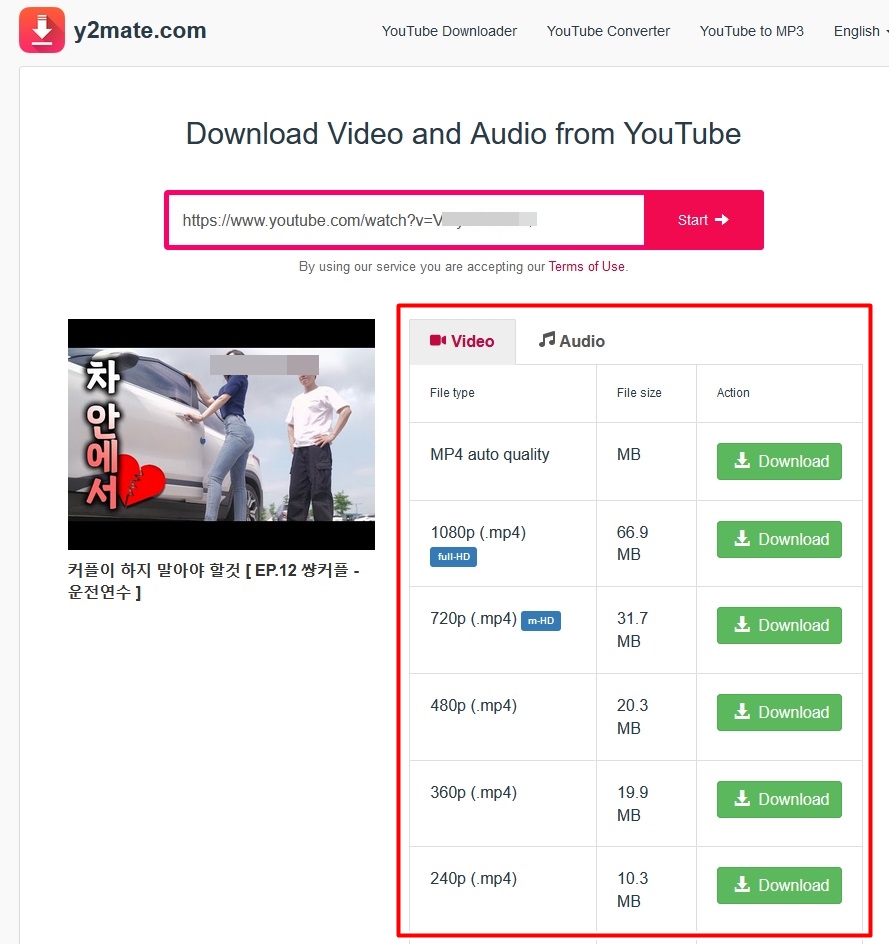Click the 'File type' column header
Image resolution: width=889 pixels, height=944 pixels.
(x=452, y=393)
